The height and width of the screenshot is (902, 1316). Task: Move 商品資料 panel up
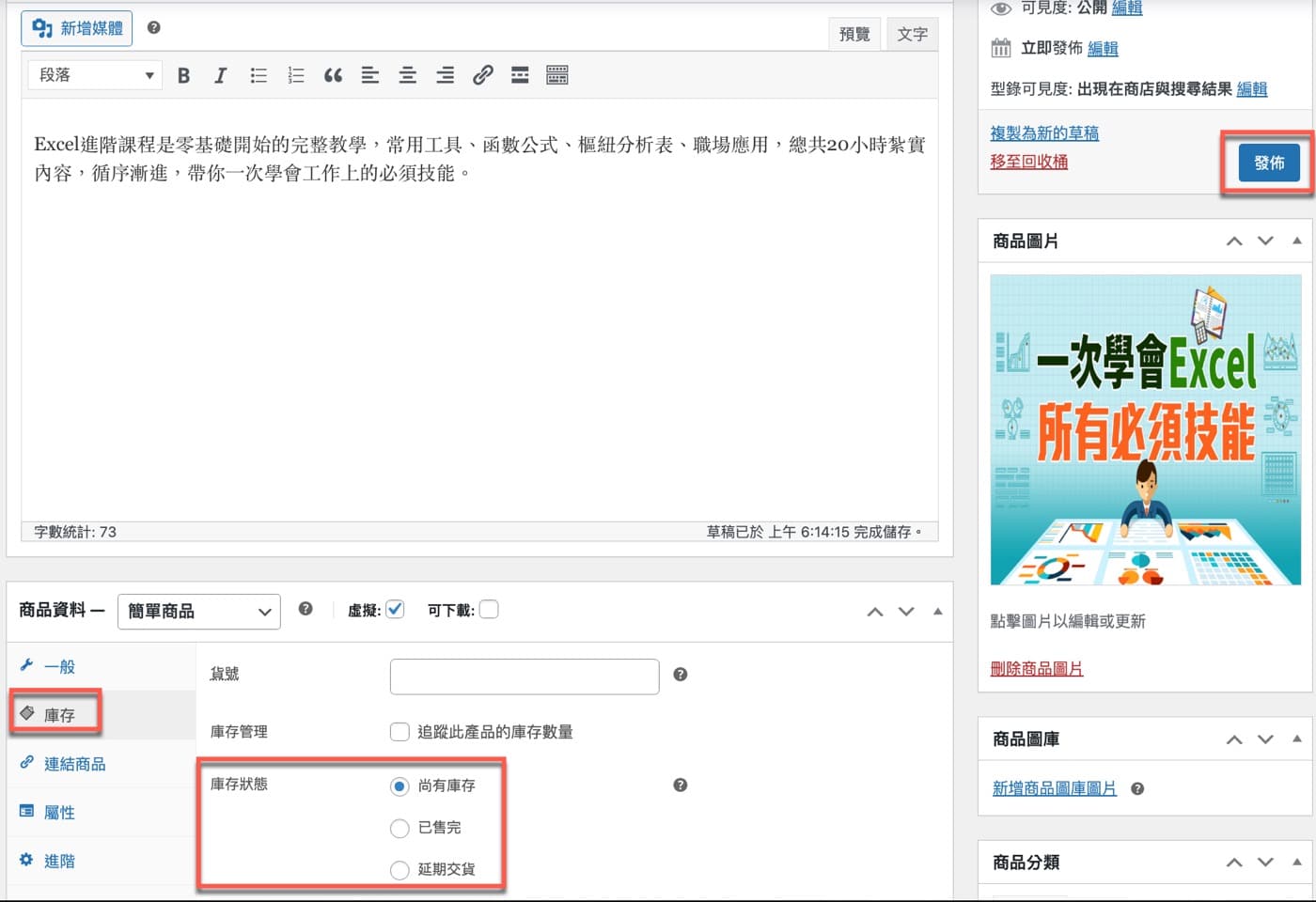pos(875,612)
